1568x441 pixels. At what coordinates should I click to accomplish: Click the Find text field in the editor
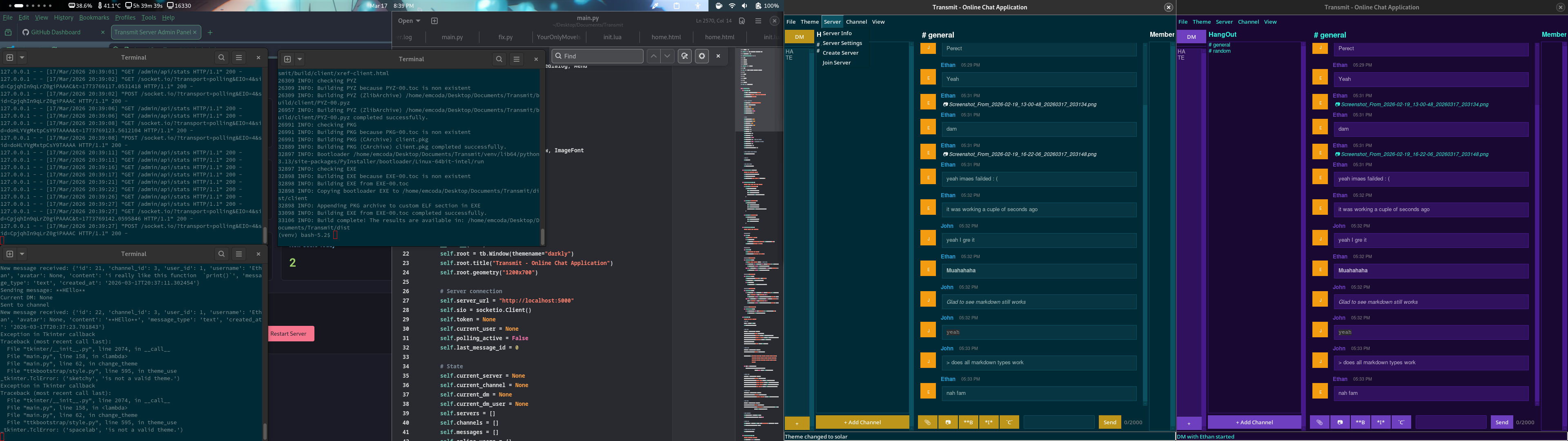tap(599, 56)
